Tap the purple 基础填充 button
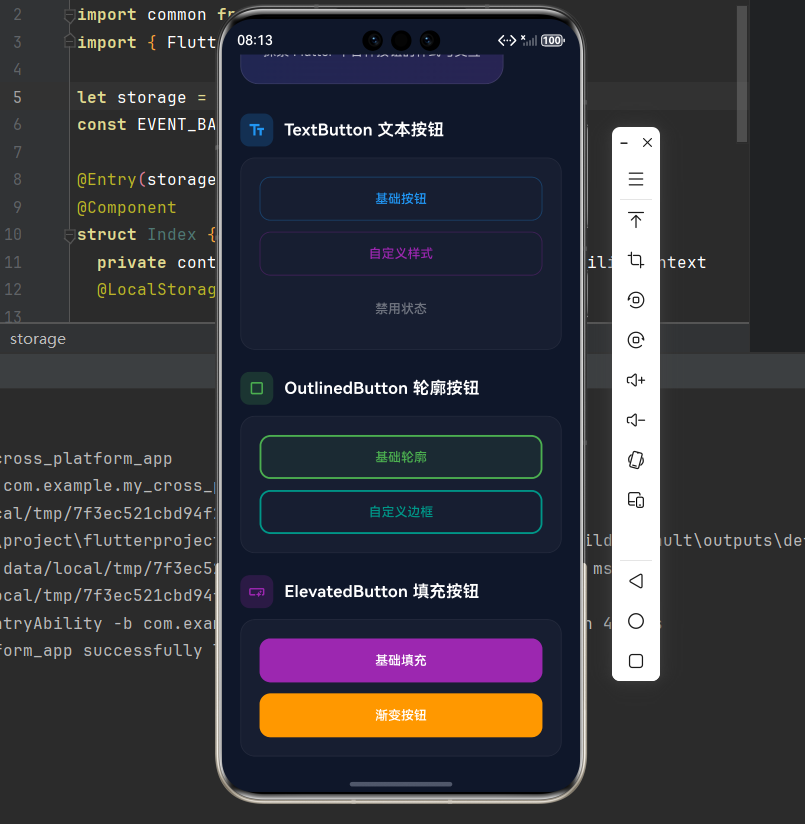The image size is (805, 824). 401,661
